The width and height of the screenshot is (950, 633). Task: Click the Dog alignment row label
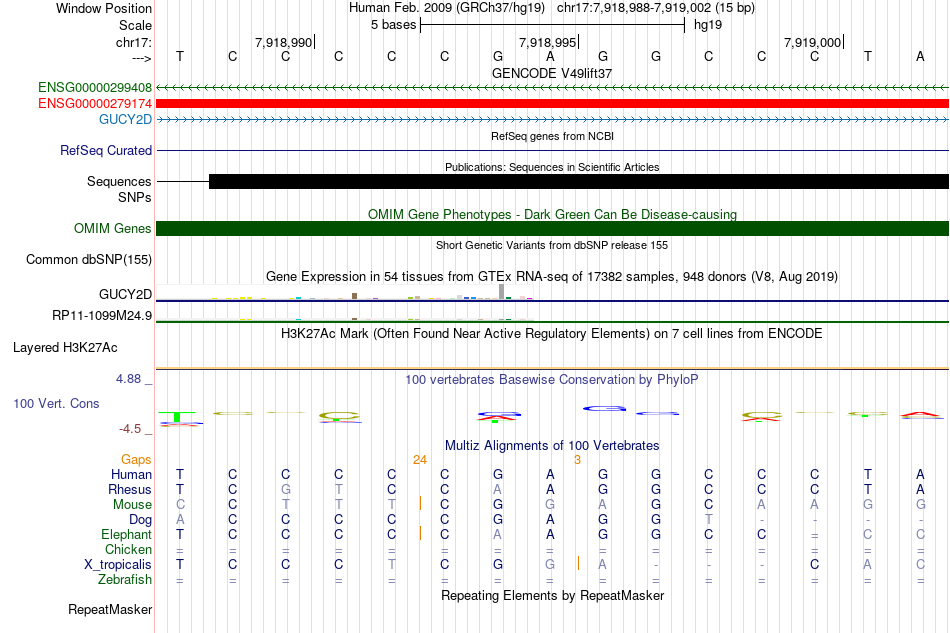coord(140,520)
